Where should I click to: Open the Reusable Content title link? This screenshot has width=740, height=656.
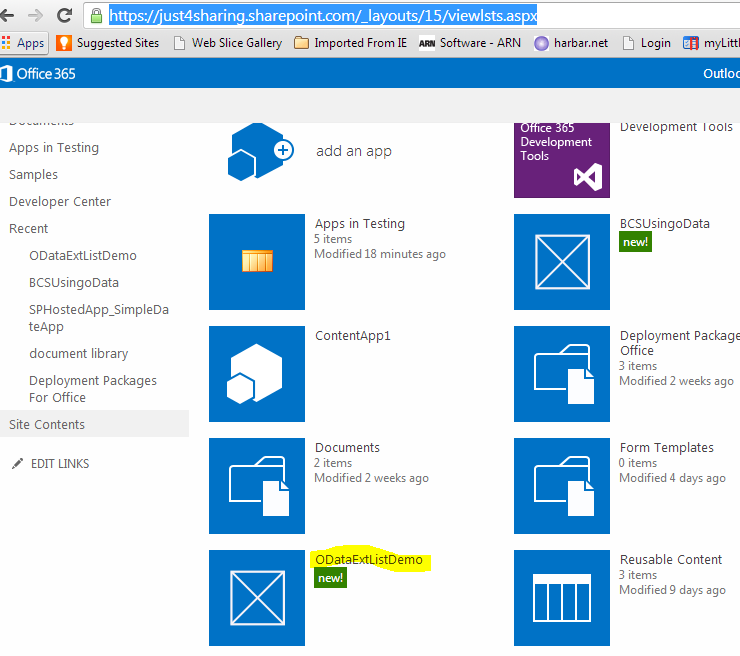pyautogui.click(x=671, y=560)
